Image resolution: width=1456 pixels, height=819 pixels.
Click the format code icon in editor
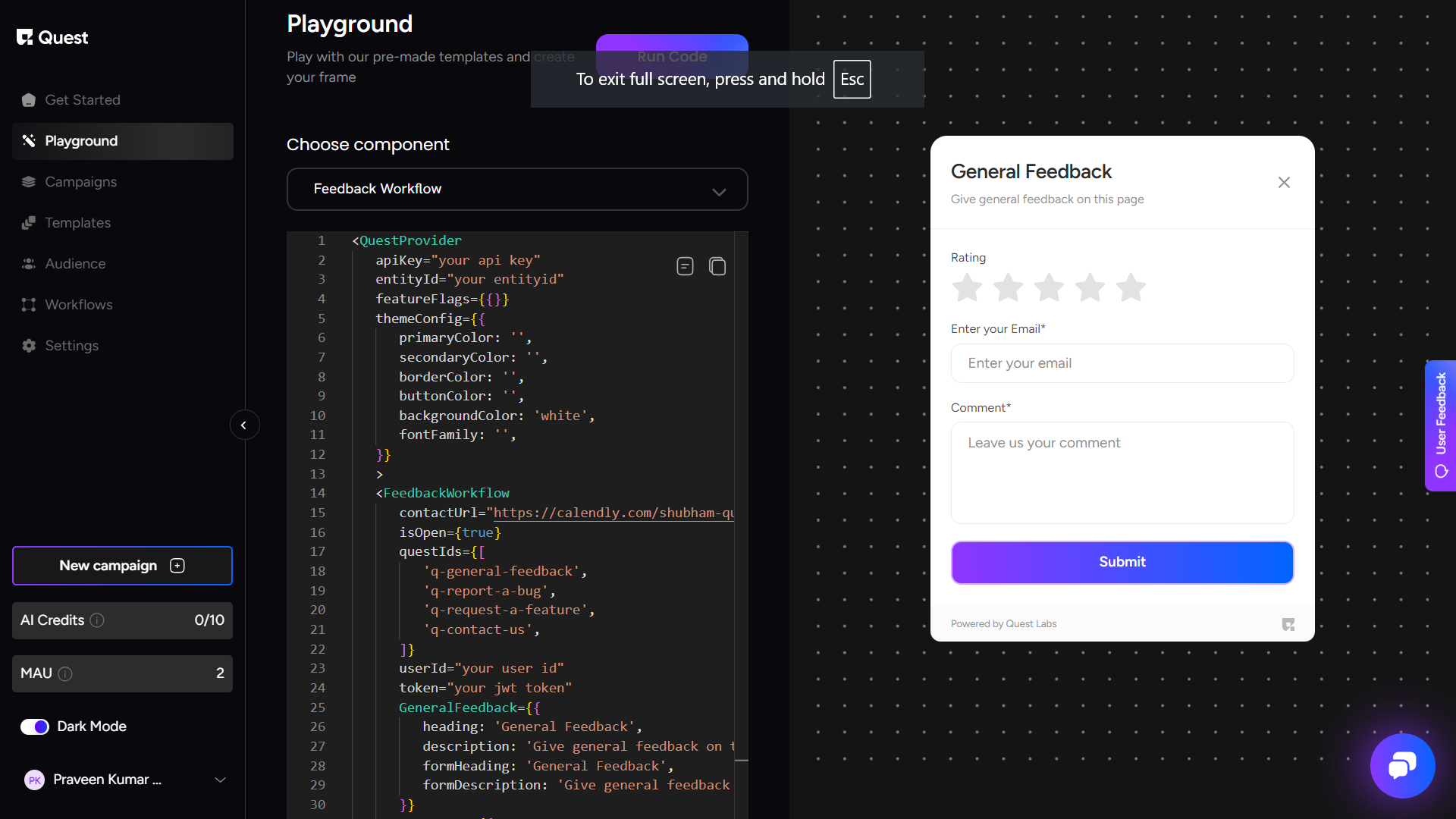click(685, 266)
